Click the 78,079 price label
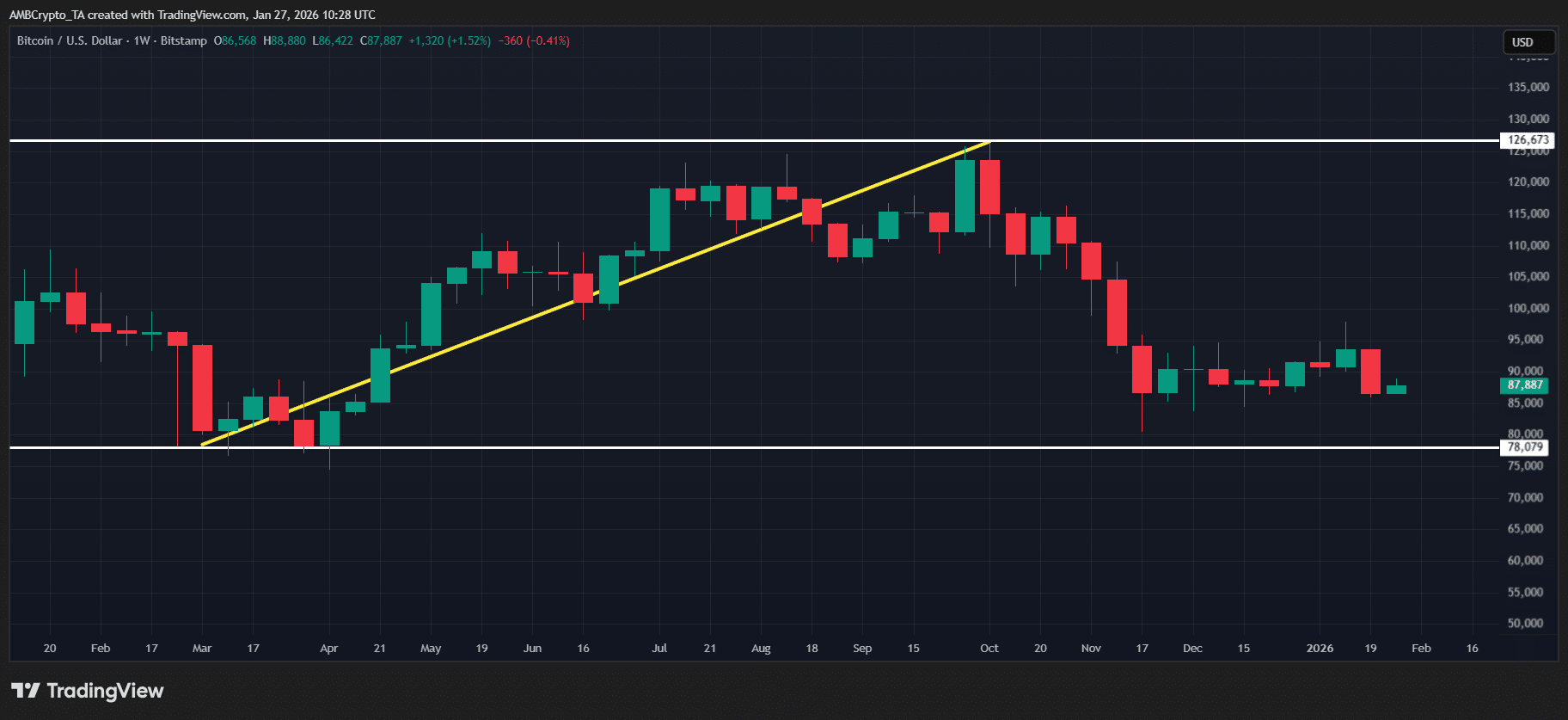Screen dimensions: 1568x720 pos(1525,447)
